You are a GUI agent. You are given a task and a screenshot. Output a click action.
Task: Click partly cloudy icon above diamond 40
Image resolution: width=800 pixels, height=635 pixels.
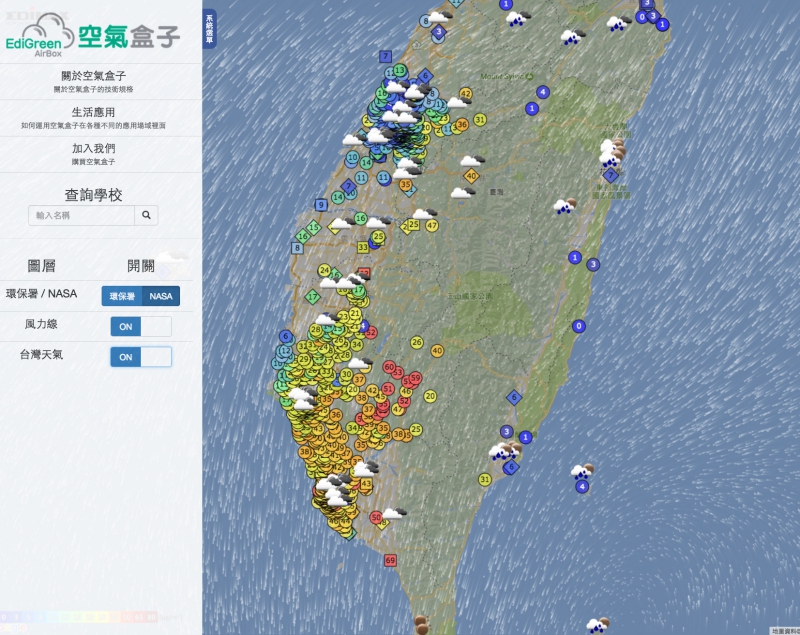pyautogui.click(x=472, y=161)
